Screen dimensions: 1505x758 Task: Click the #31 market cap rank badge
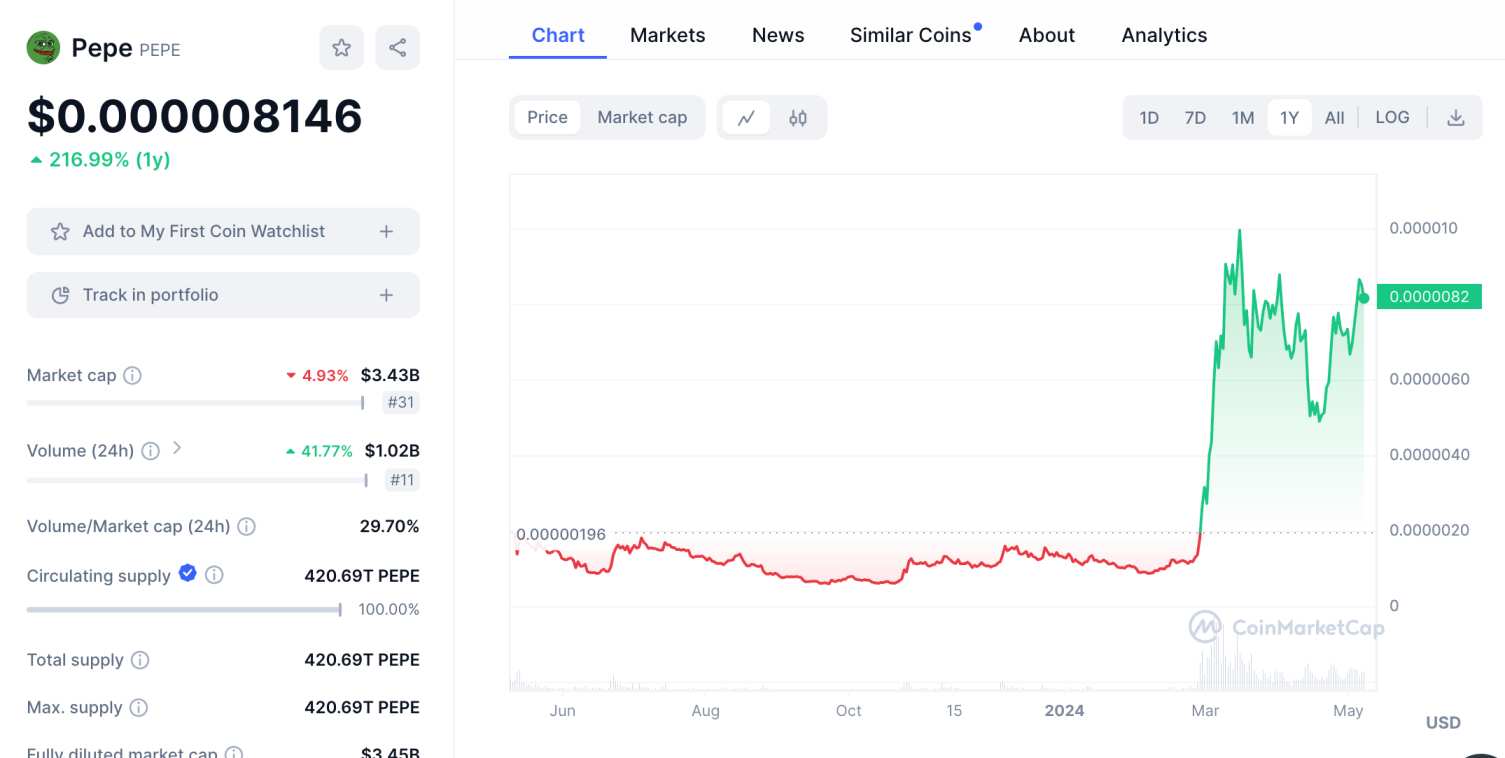coord(402,404)
